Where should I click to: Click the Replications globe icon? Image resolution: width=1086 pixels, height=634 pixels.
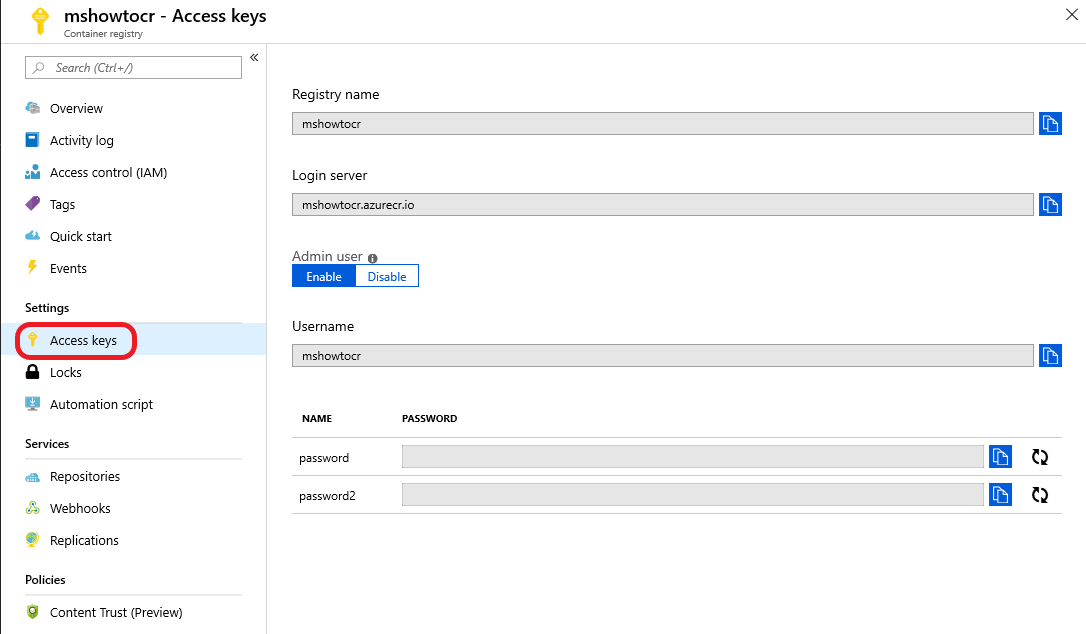[x=33, y=540]
